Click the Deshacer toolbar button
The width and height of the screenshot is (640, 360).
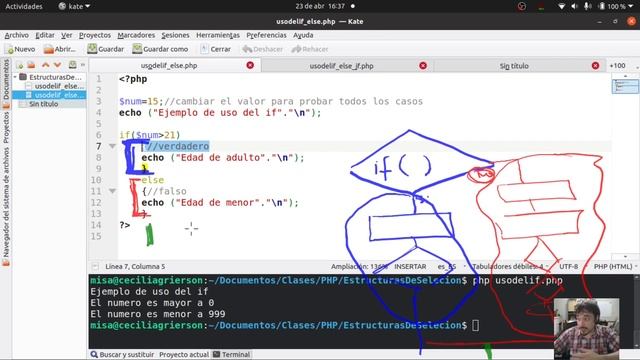click(x=262, y=49)
